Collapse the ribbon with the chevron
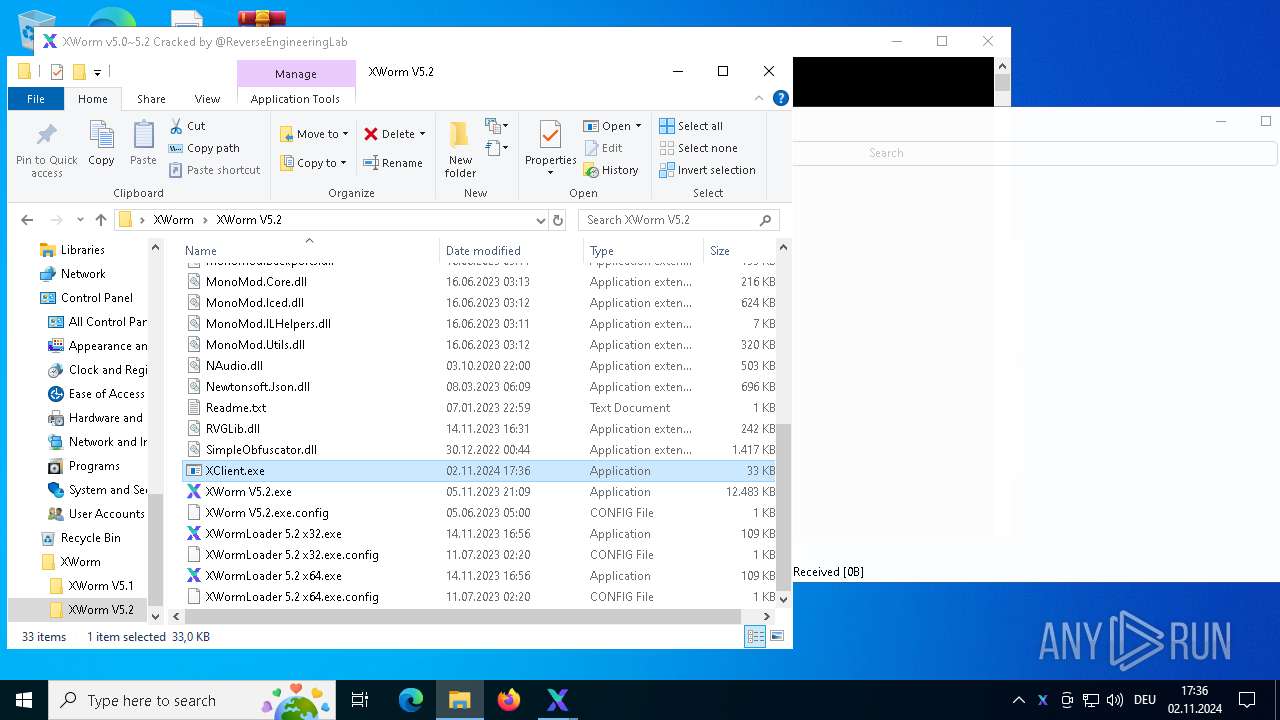The image size is (1280, 720). tap(761, 98)
